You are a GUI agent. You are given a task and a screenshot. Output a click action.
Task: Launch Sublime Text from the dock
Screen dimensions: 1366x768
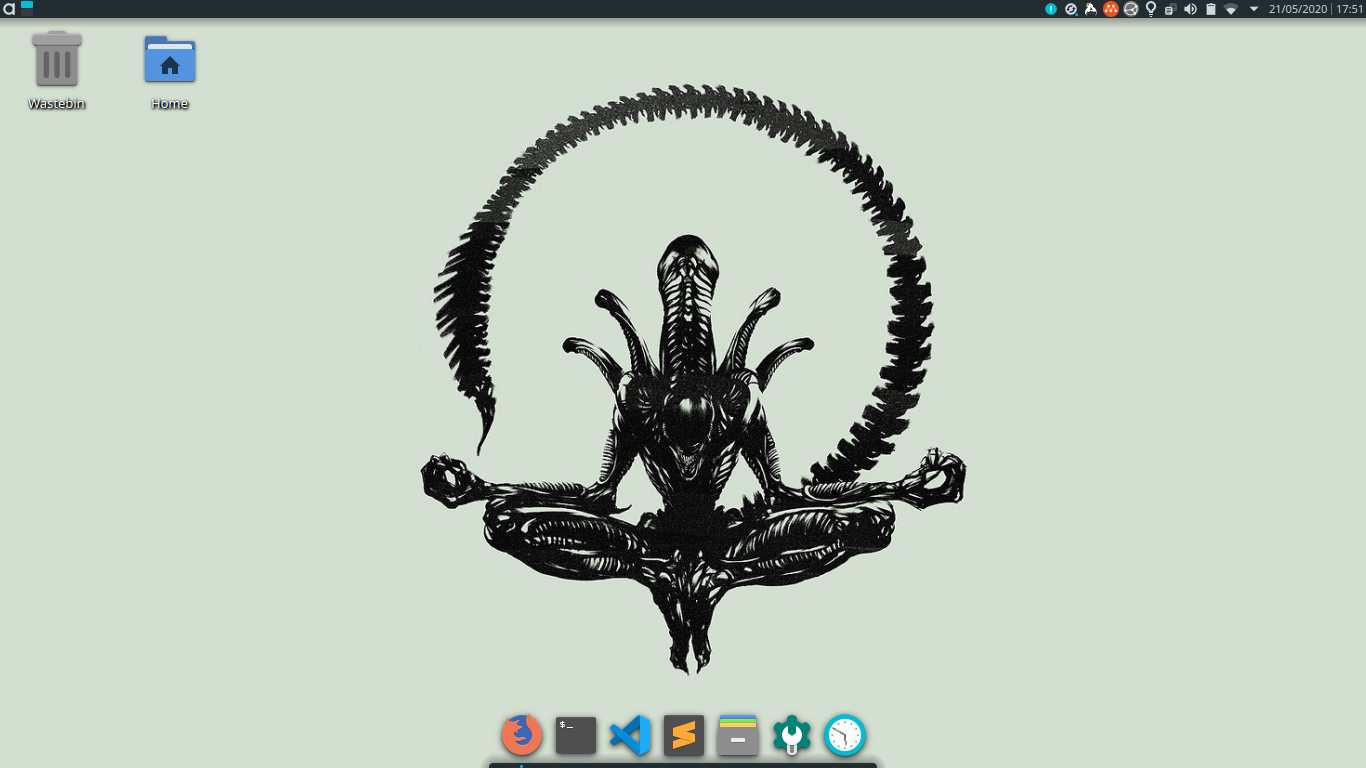[x=684, y=735]
